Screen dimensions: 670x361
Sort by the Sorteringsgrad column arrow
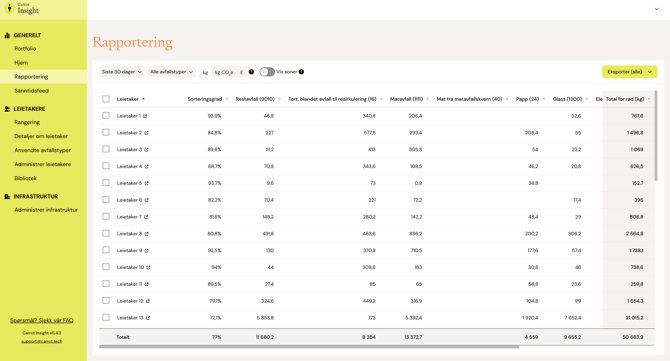pyautogui.click(x=227, y=99)
